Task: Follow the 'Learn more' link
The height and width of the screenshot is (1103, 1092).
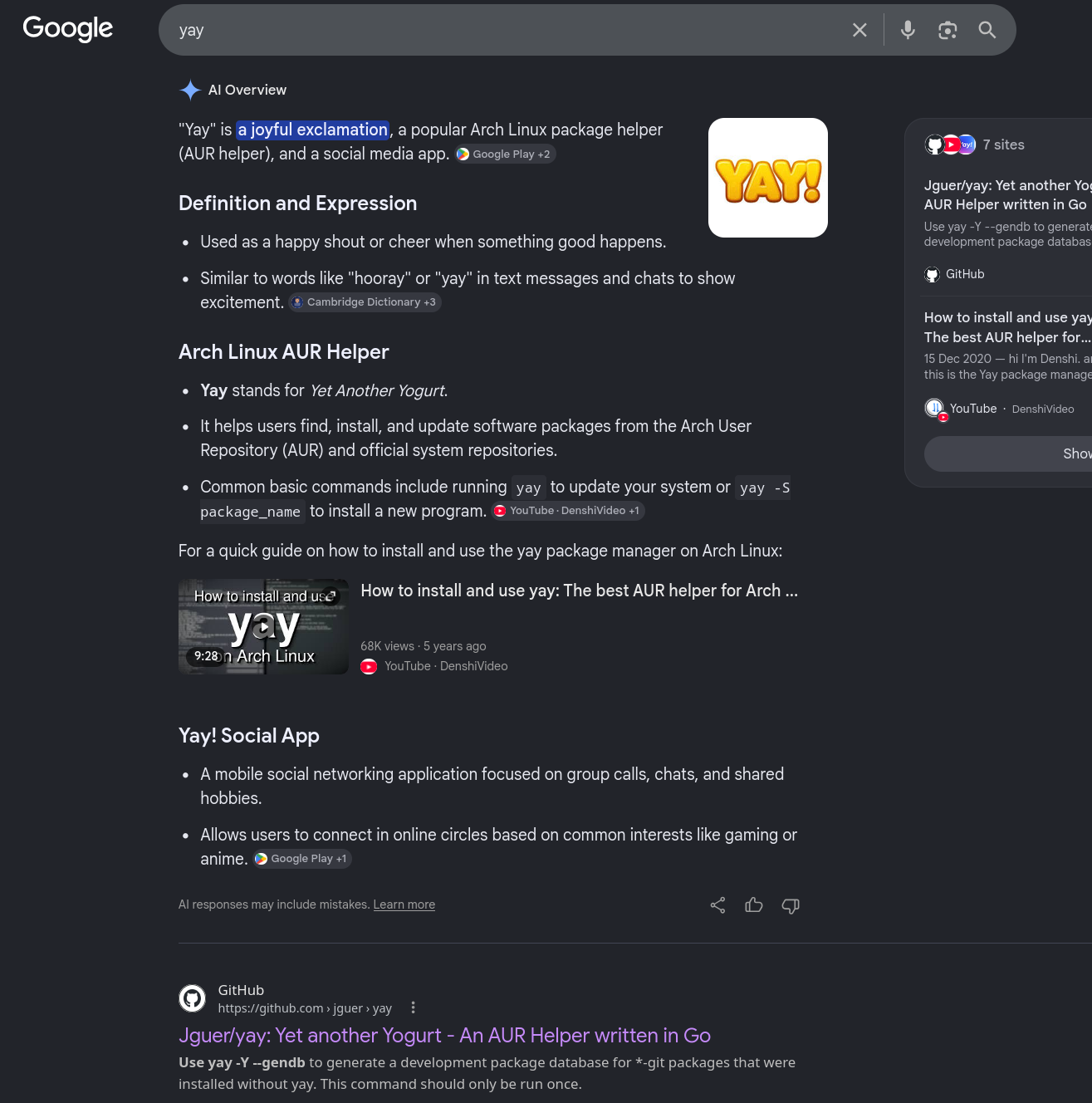Action: pos(404,904)
